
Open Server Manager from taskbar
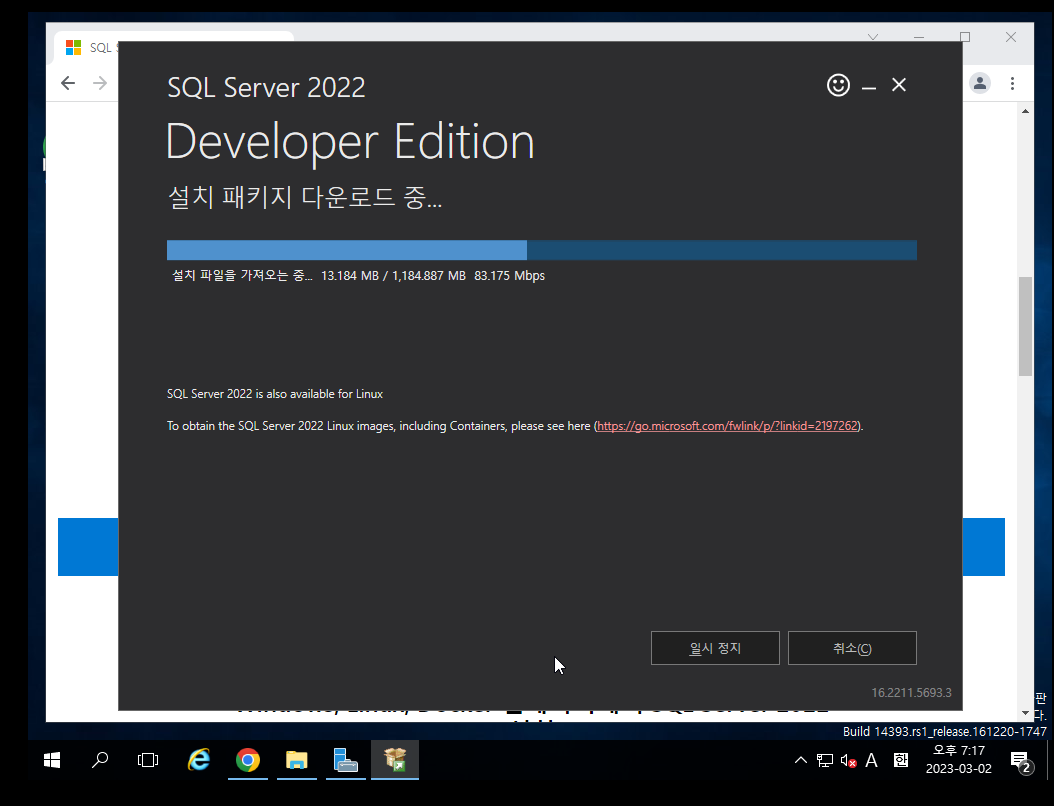(346, 760)
